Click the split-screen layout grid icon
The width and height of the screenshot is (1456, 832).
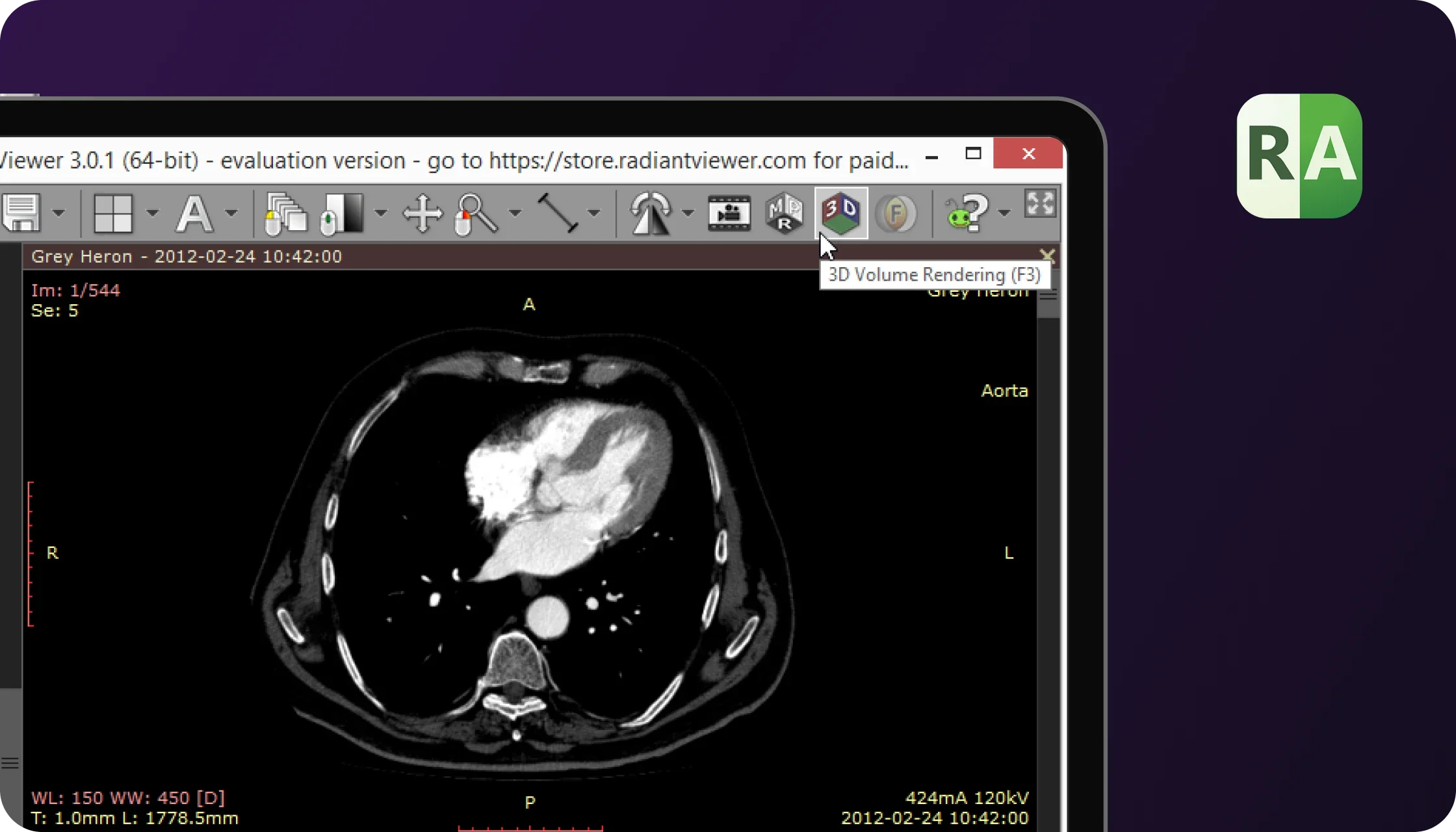point(113,213)
